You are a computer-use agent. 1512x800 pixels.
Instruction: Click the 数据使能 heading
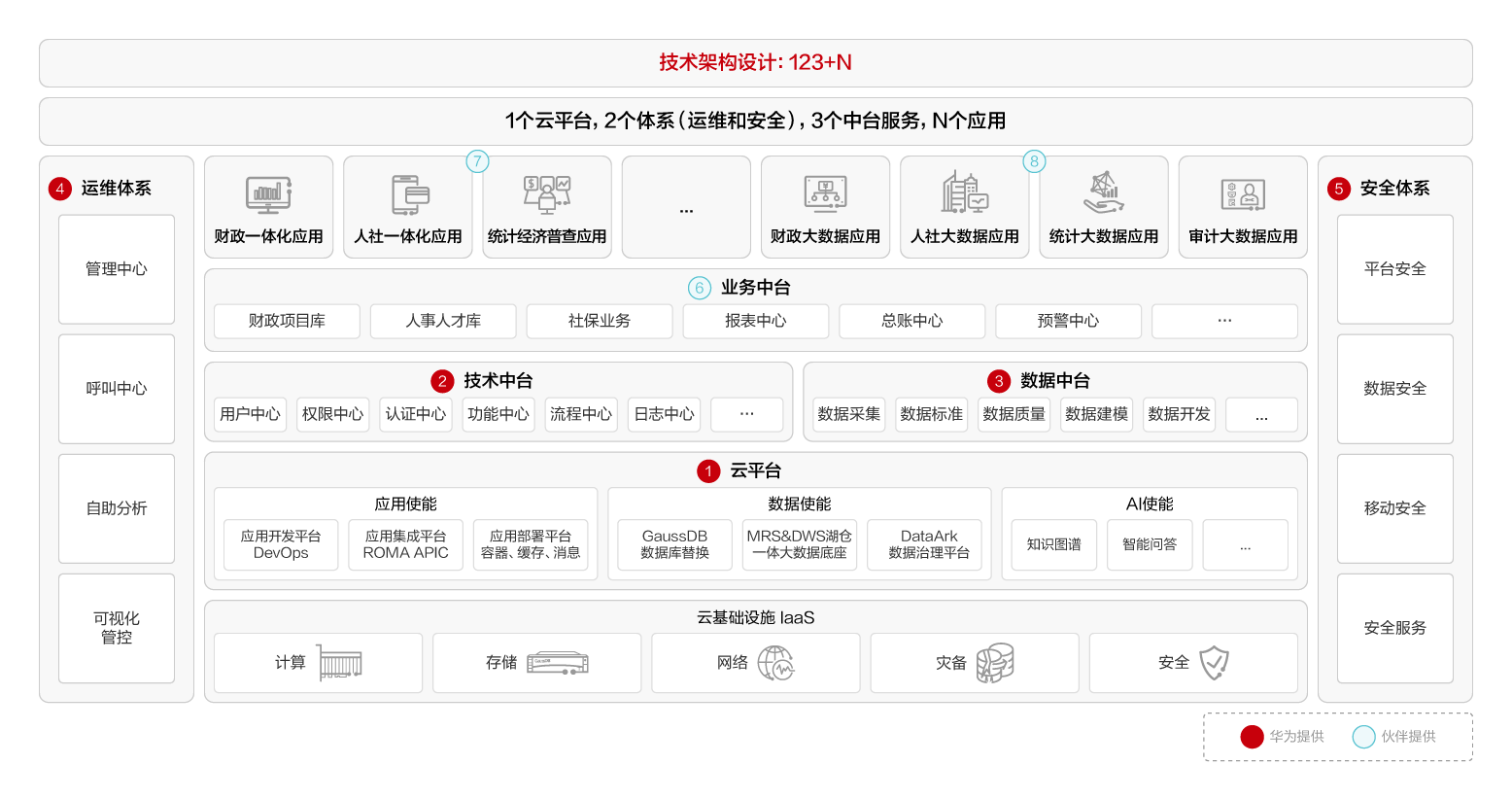pyautogui.click(x=800, y=504)
